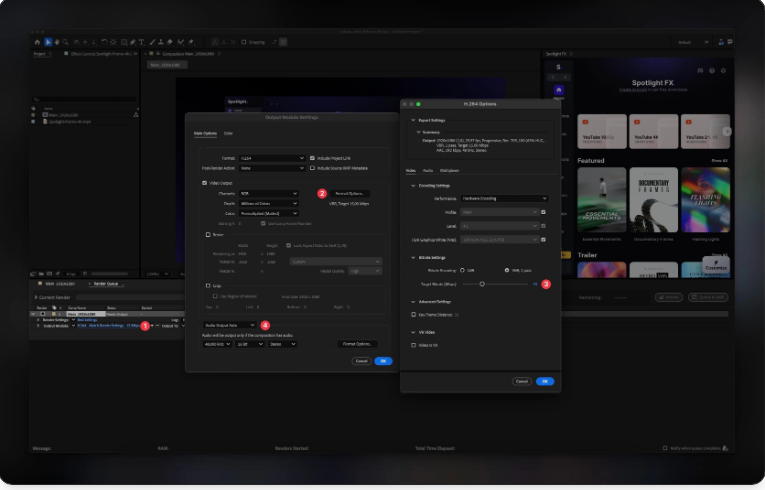Viewport: 765px width, 490px height.
Task: Click the Spotlight FX home sidebar icon
Action: [x=559, y=90]
